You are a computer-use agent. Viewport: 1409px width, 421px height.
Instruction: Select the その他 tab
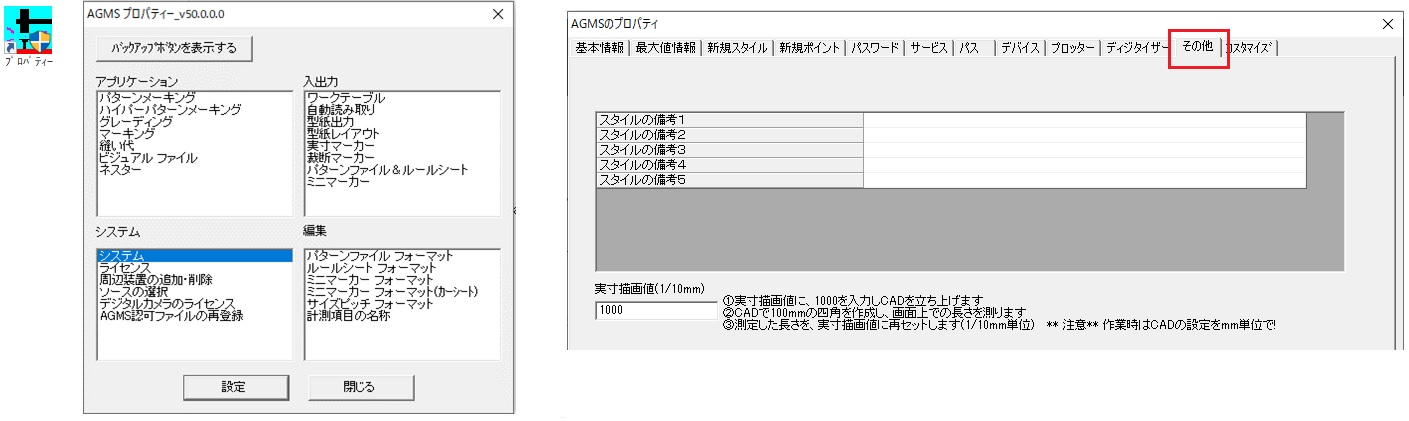[x=1198, y=45]
